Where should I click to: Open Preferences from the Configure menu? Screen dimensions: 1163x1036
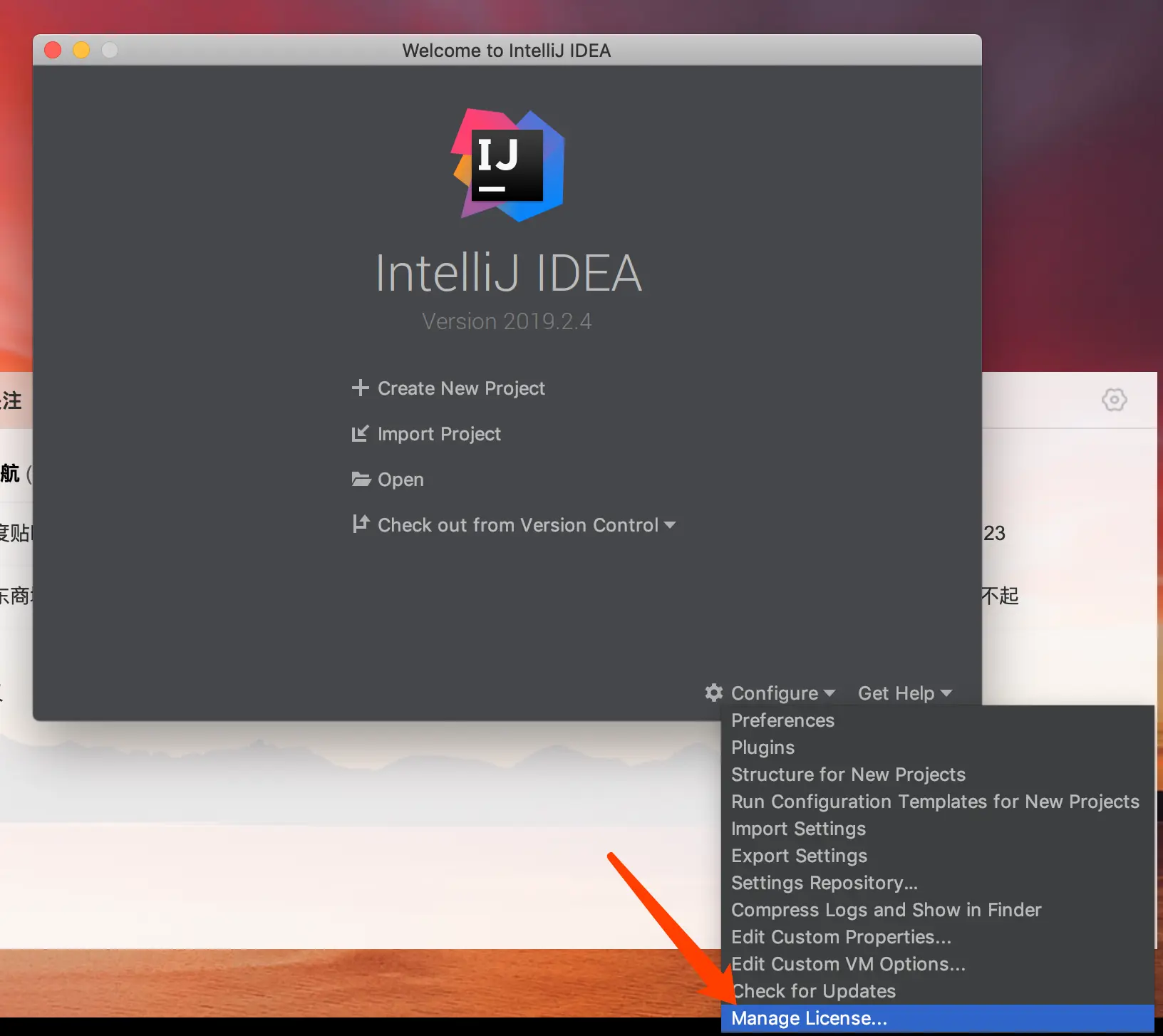tap(937, 720)
